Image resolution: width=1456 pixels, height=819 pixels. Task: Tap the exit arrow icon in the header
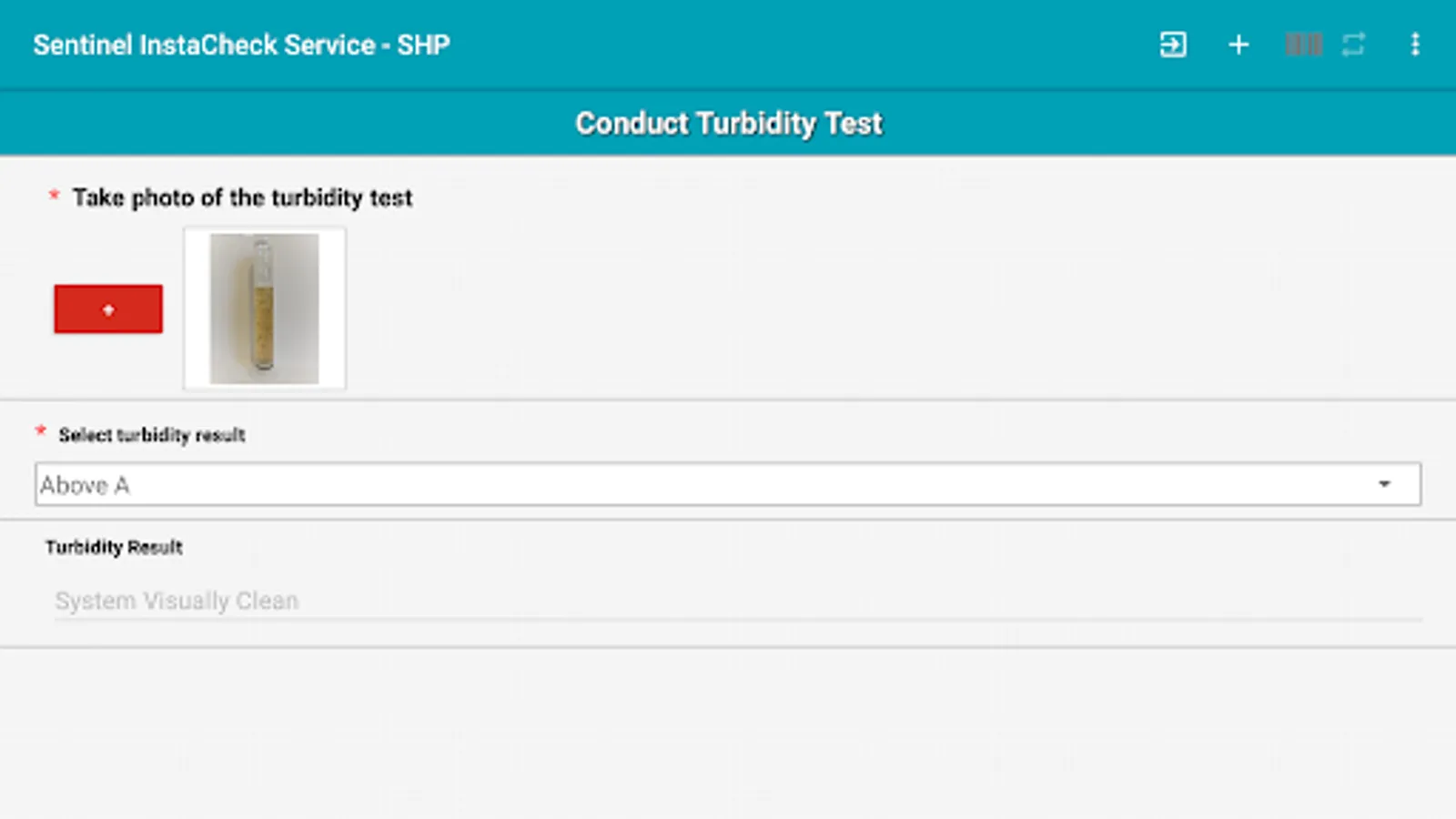(x=1173, y=45)
